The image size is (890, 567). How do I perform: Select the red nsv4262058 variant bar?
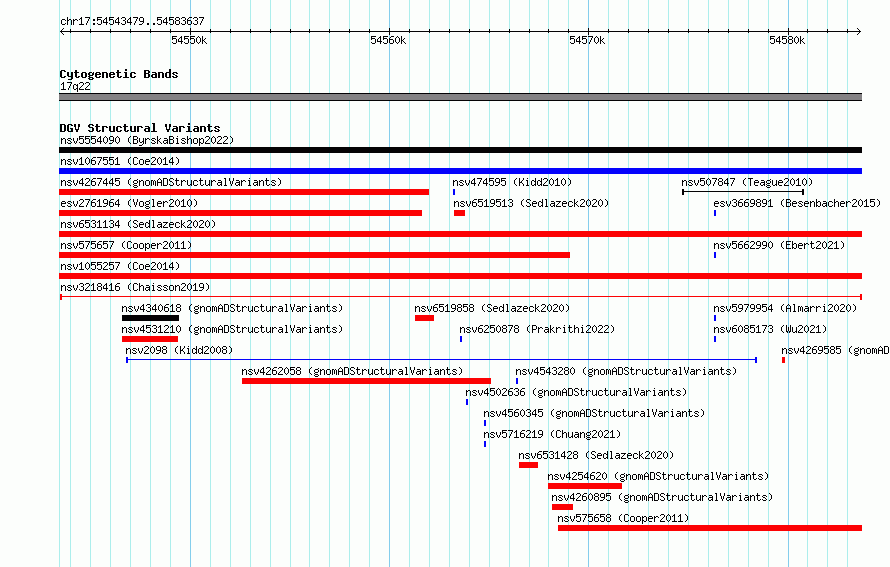point(366,381)
